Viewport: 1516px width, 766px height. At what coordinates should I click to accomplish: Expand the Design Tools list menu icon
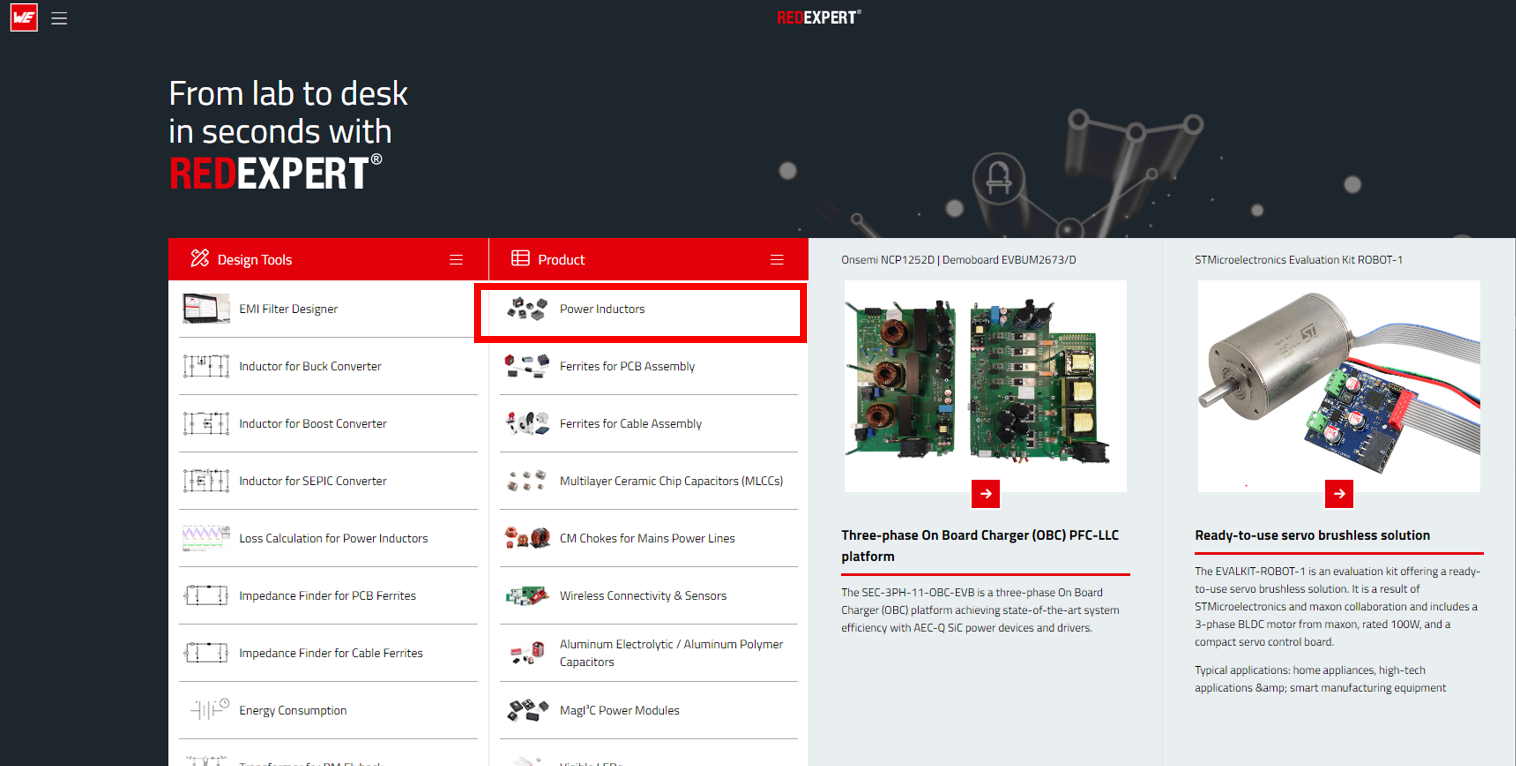(x=456, y=260)
